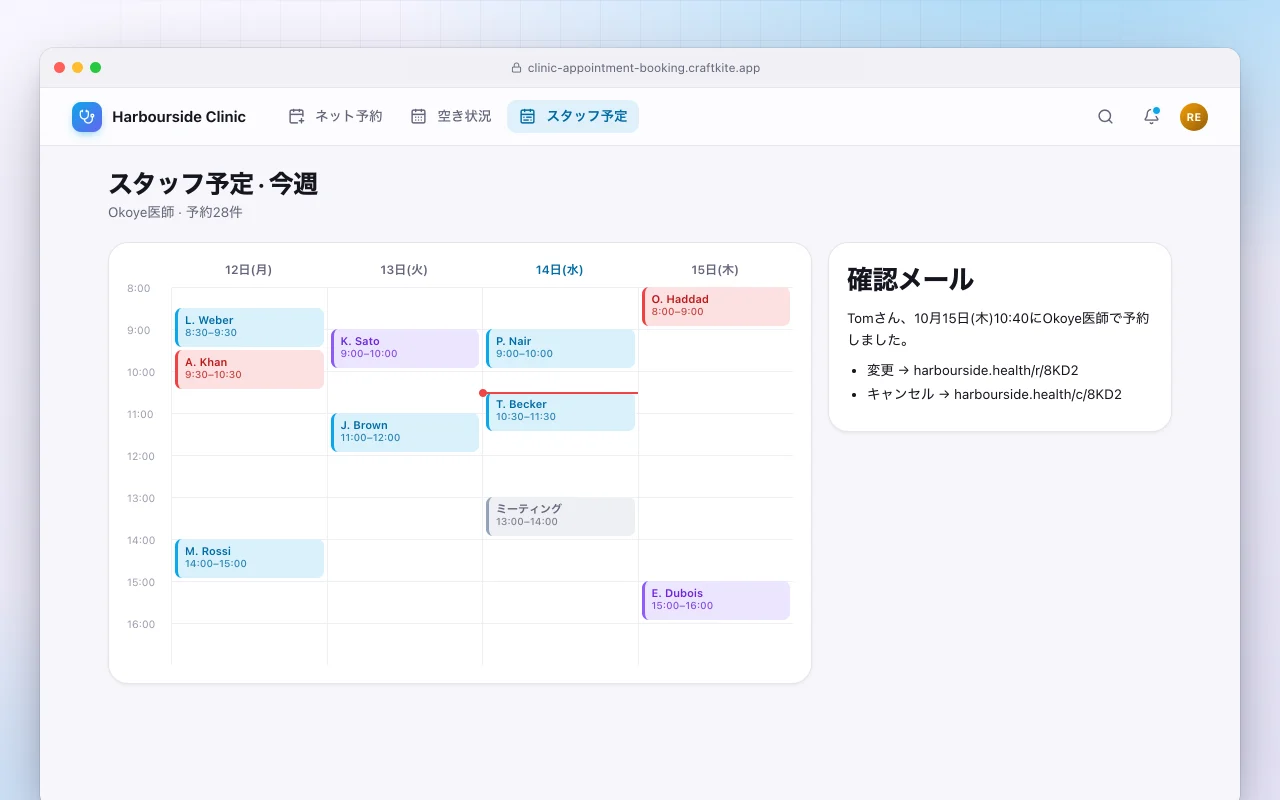1280x800 pixels.
Task: Open P. Nair 9:00–10:00 appointment
Action: point(560,348)
